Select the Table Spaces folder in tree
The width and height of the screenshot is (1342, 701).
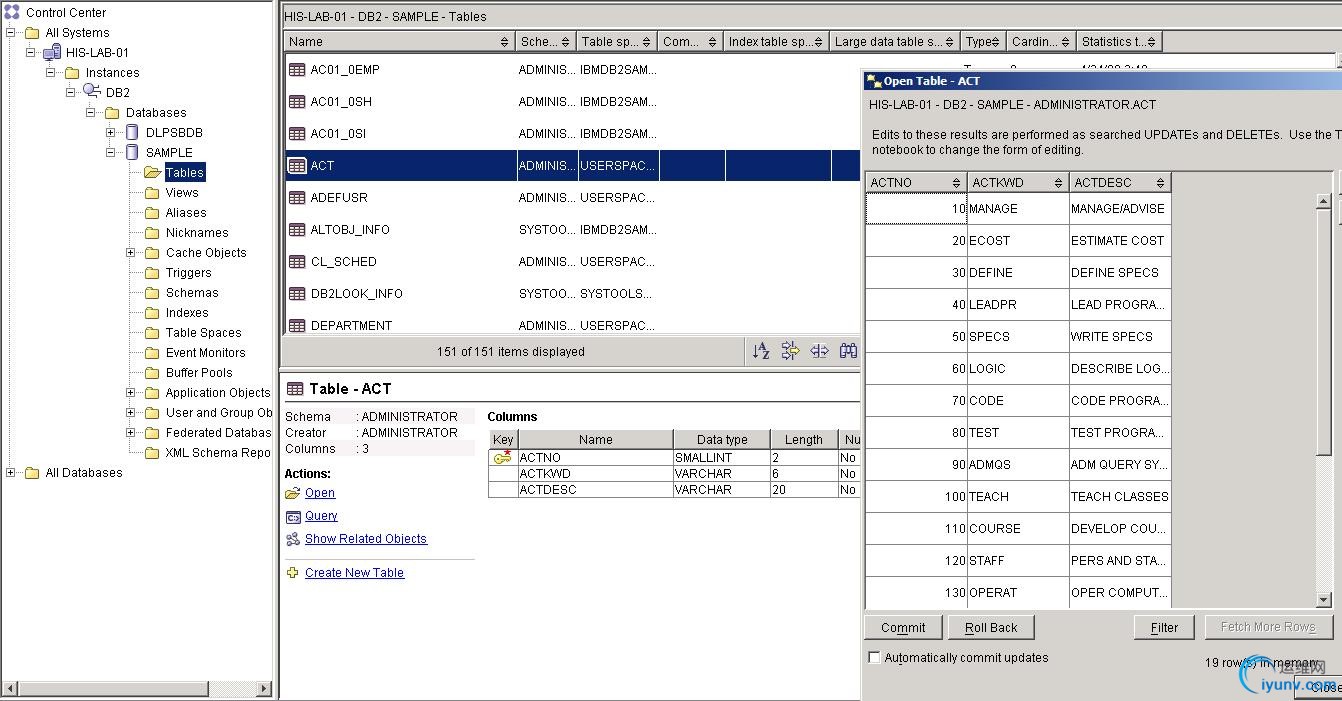pyautogui.click(x=203, y=332)
